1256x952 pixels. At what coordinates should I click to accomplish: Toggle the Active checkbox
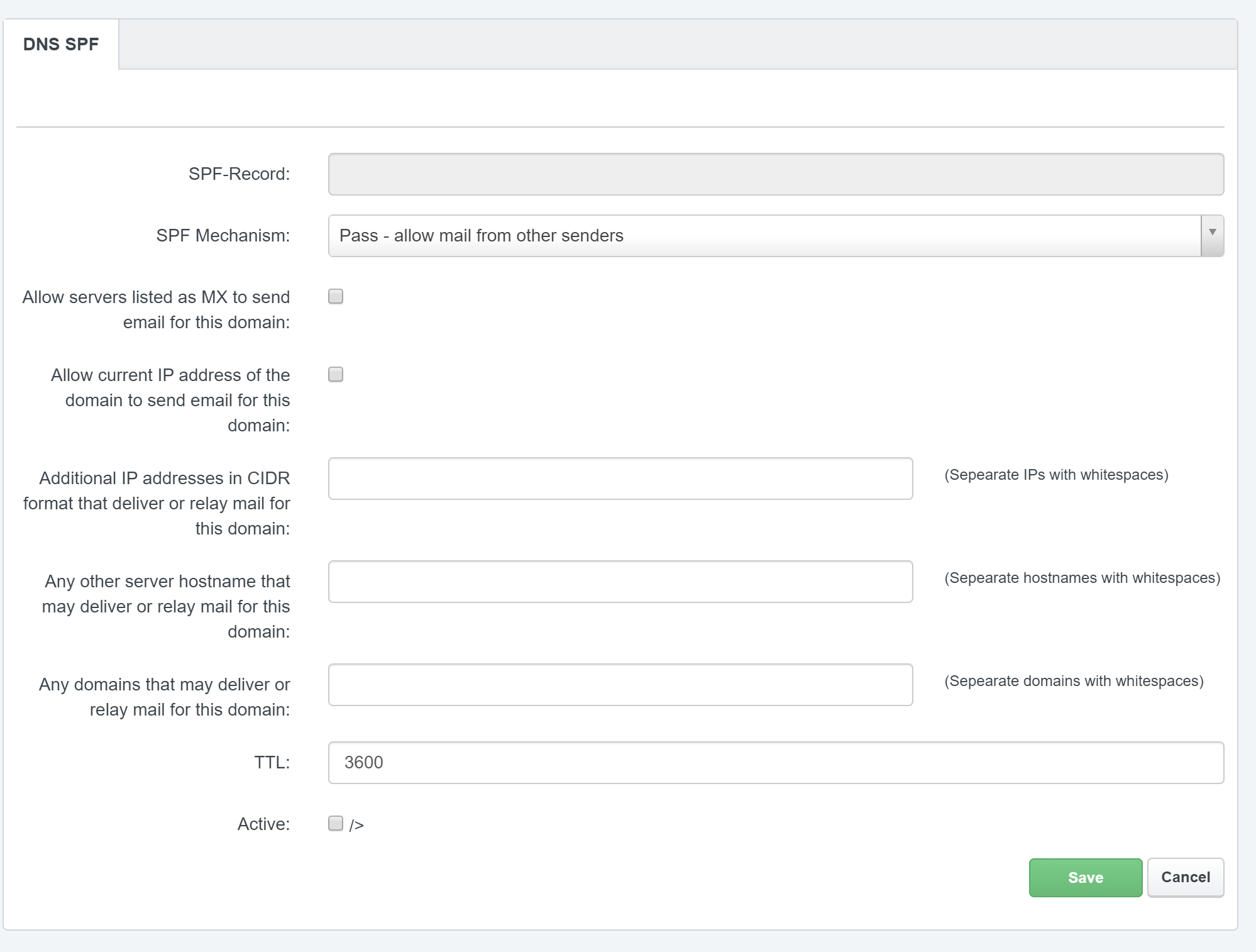click(x=336, y=823)
